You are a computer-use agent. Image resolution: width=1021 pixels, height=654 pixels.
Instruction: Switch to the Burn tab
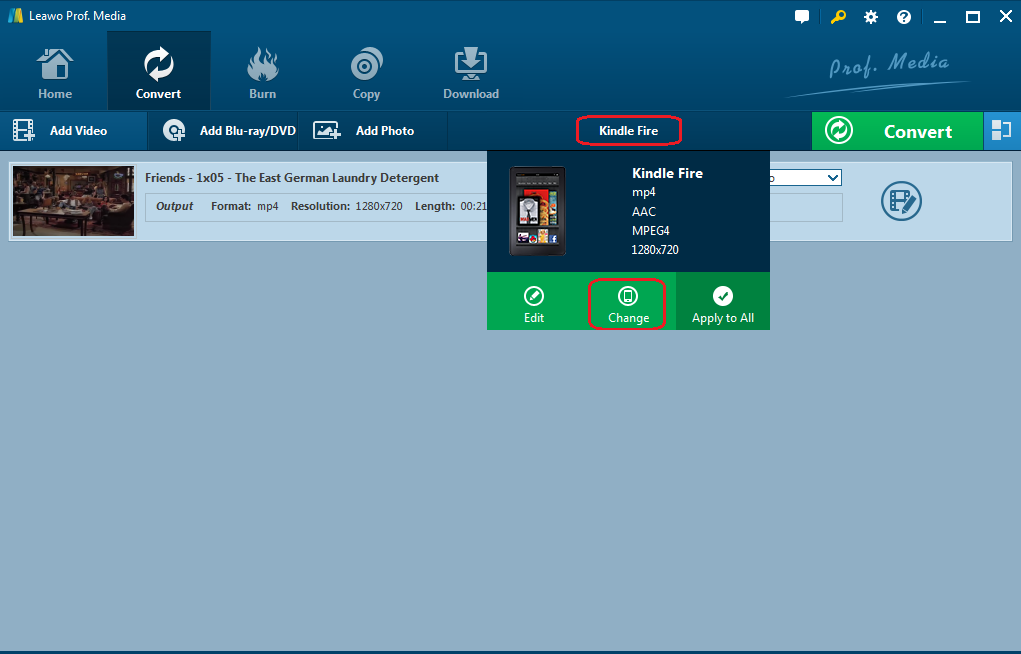262,74
